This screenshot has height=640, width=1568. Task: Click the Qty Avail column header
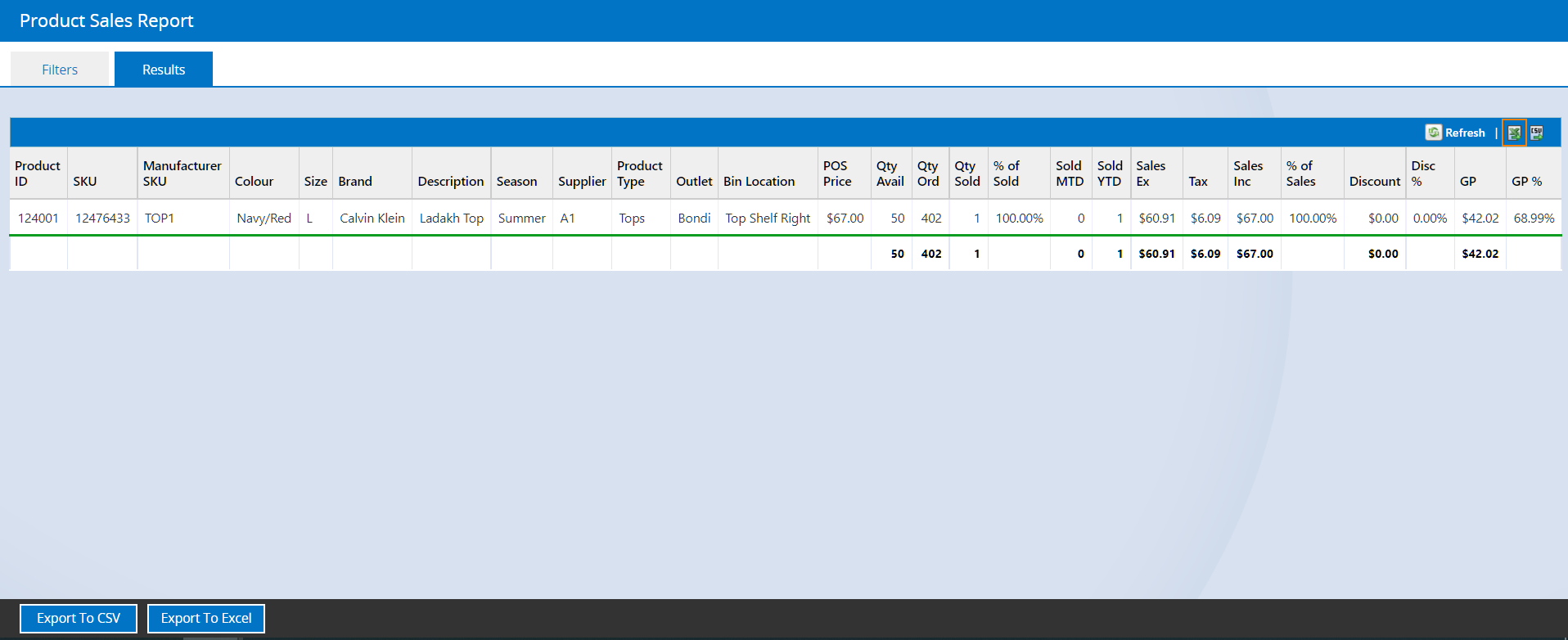pyautogui.click(x=891, y=174)
